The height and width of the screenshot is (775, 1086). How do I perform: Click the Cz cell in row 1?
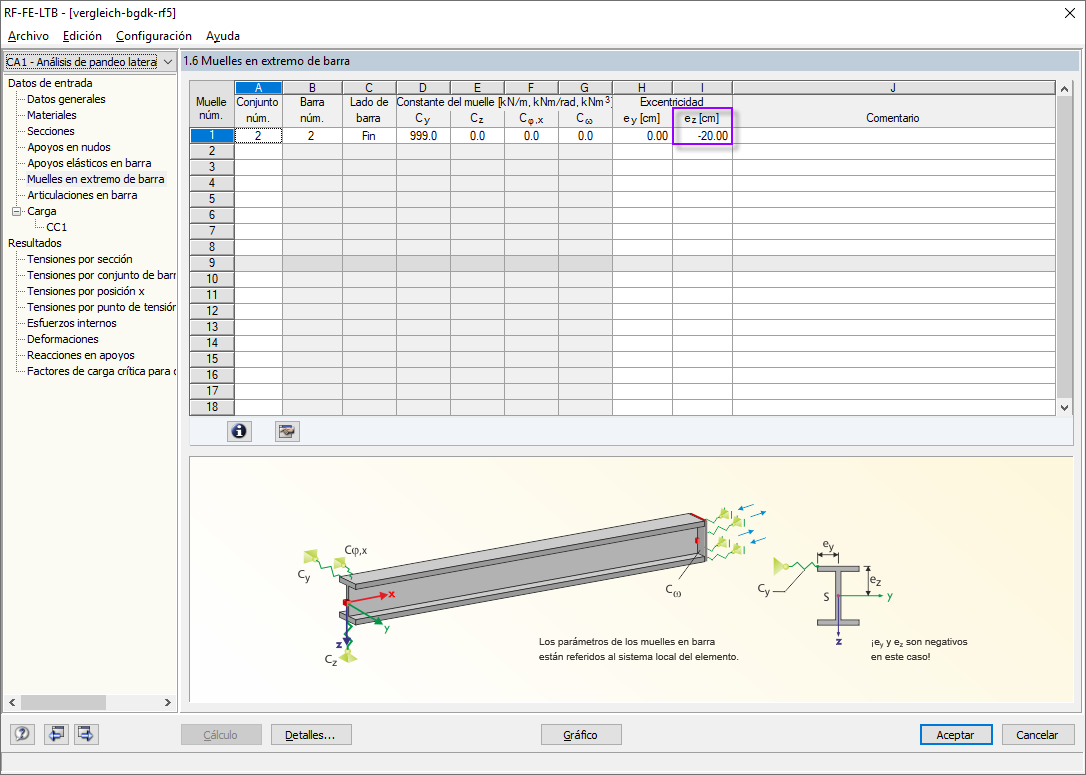coord(477,136)
